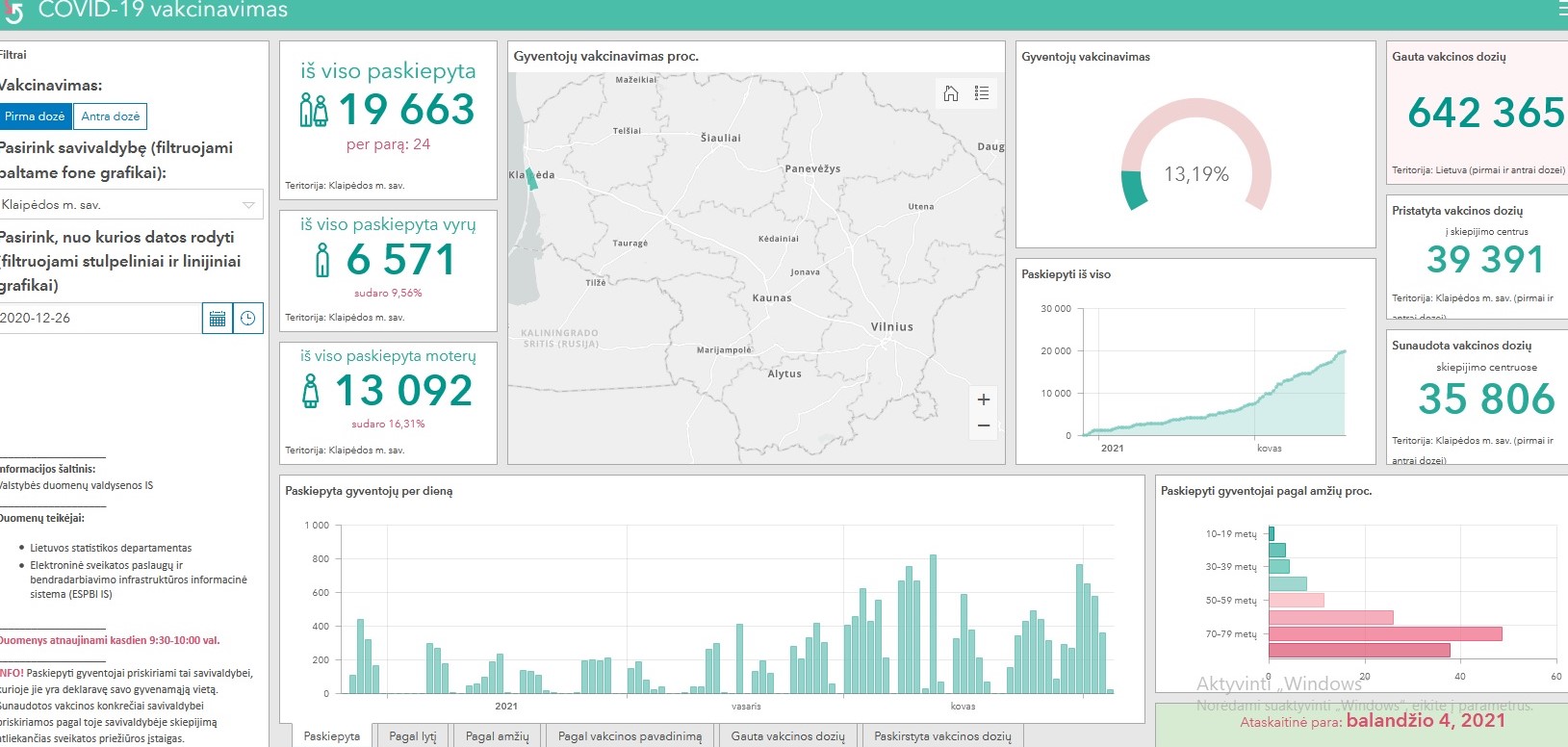Switch to the Pagal lytį tab

click(x=413, y=736)
